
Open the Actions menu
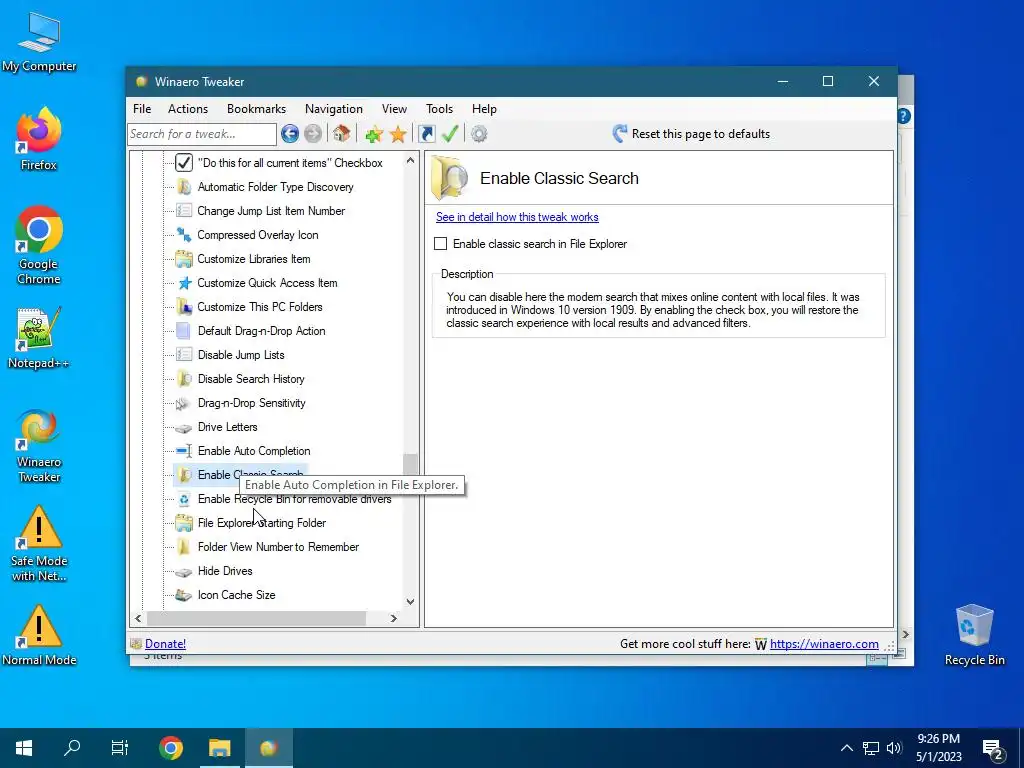coord(187,109)
